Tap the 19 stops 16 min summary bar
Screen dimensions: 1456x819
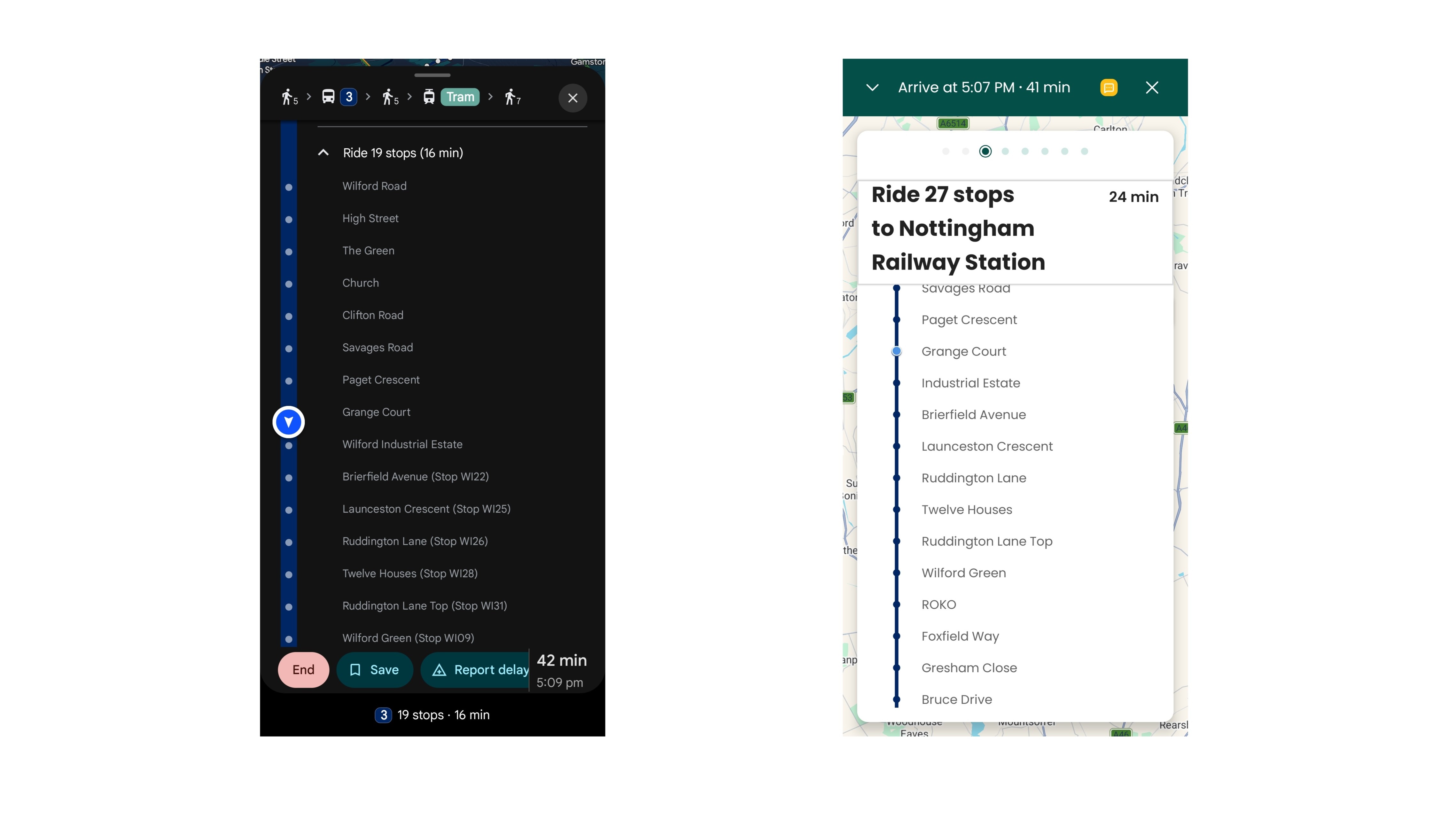point(432,714)
